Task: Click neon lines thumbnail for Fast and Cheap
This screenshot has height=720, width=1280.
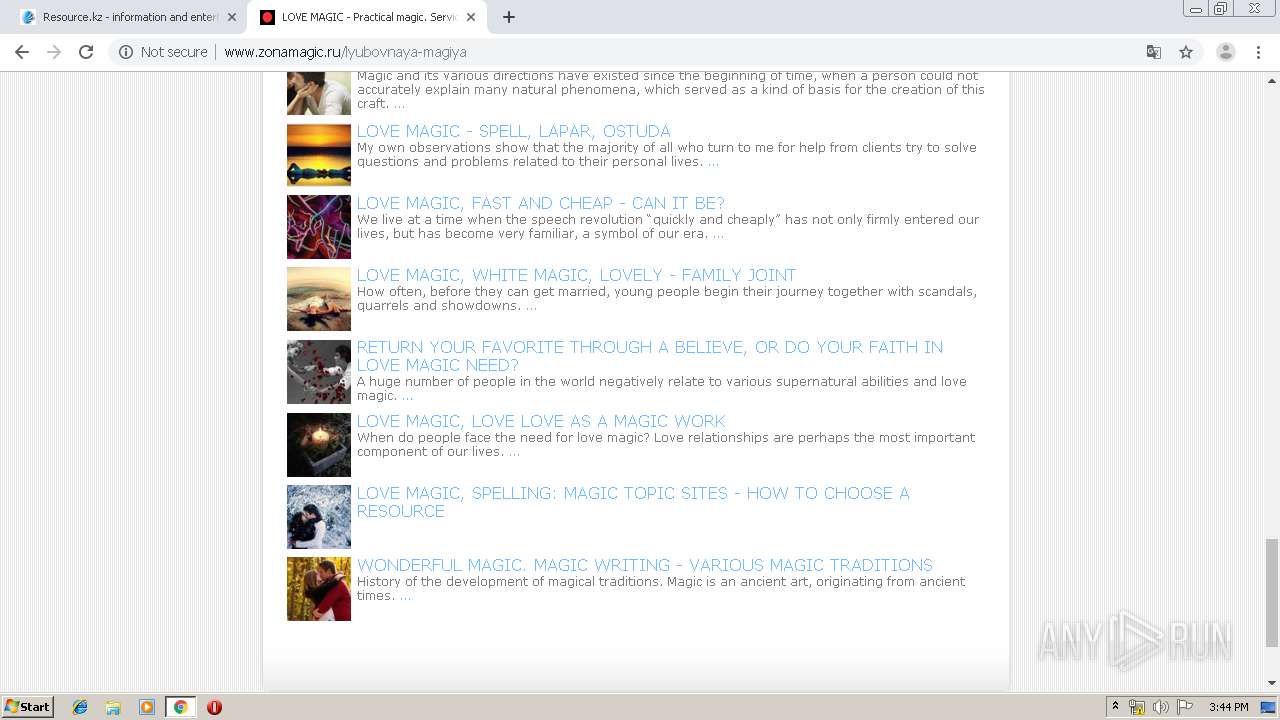Action: (319, 227)
